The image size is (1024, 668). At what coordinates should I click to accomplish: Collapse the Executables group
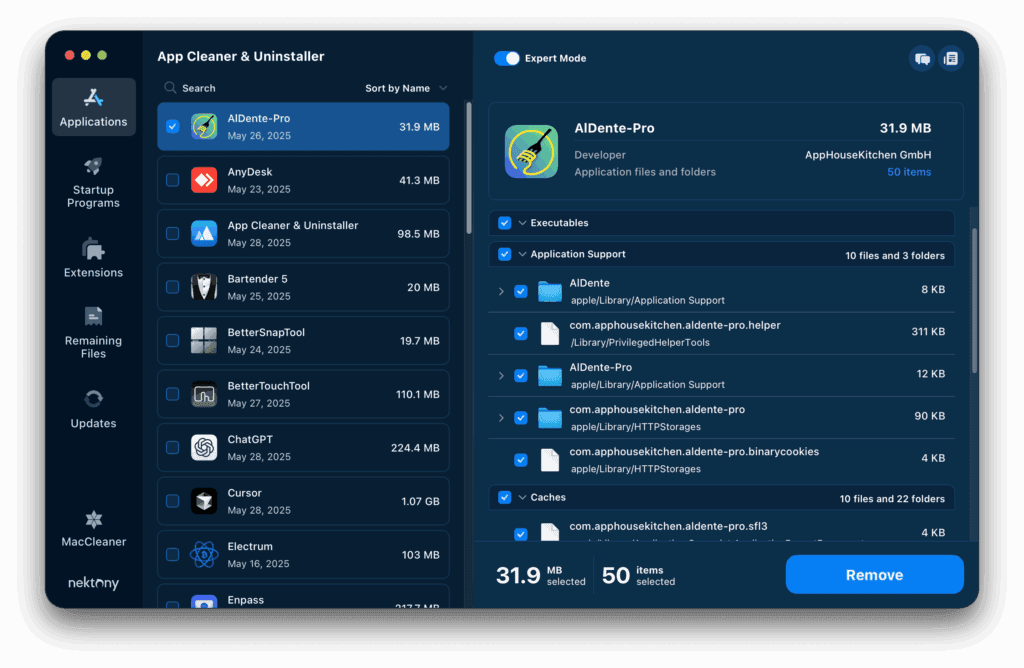click(x=522, y=223)
